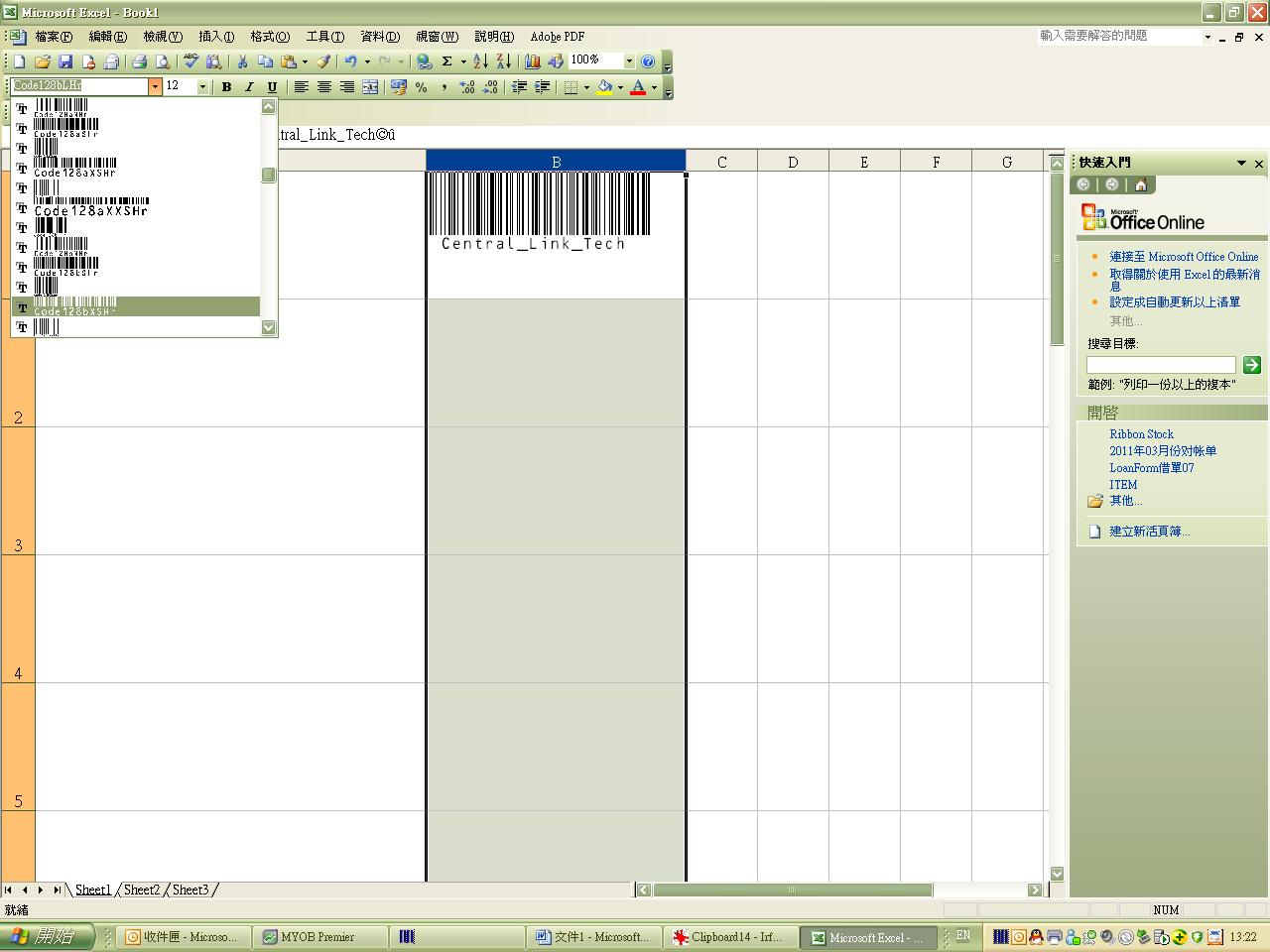The width and height of the screenshot is (1270, 952).
Task: Expand the Borders options arrow
Action: pyautogui.click(x=586, y=87)
